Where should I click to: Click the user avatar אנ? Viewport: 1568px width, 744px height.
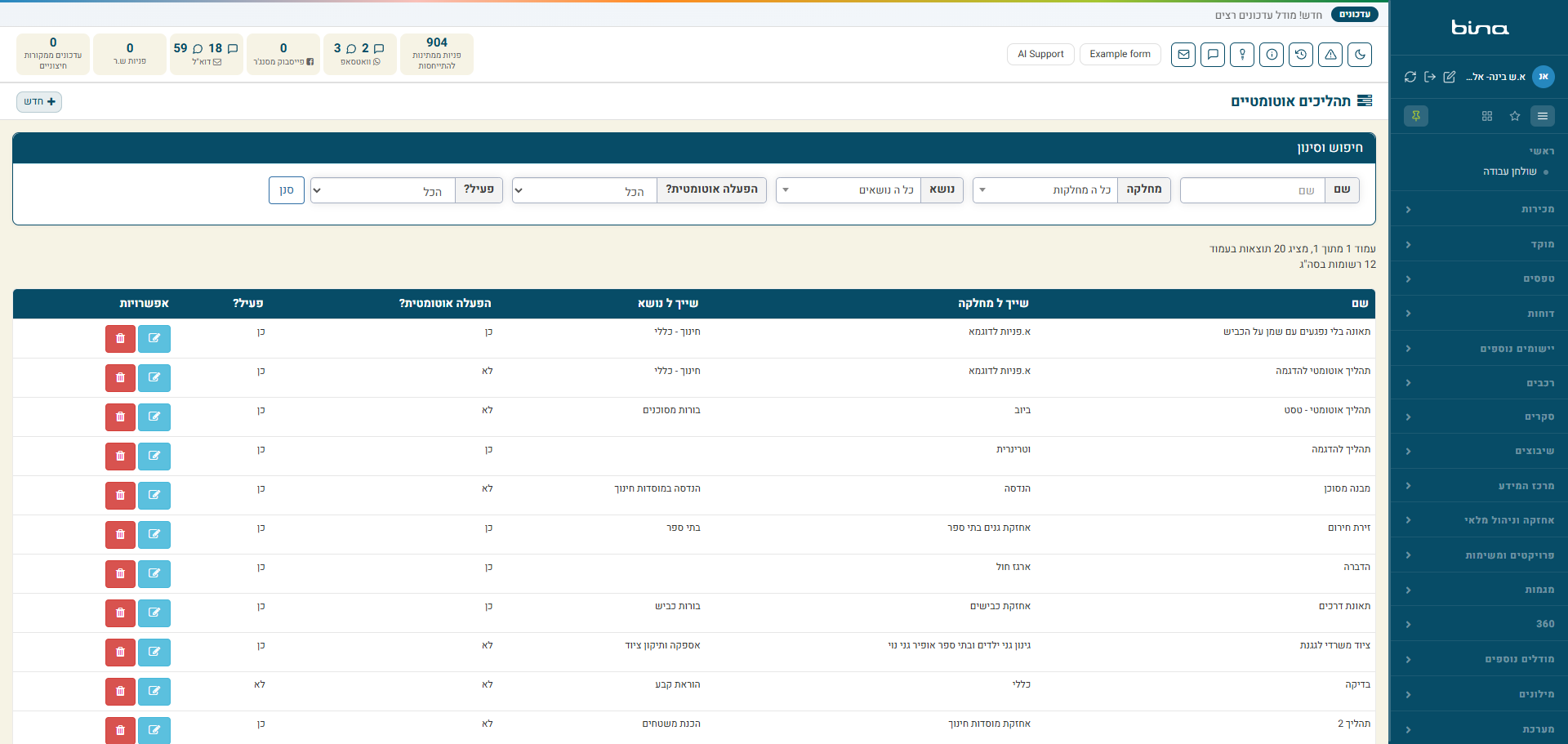pos(1543,77)
